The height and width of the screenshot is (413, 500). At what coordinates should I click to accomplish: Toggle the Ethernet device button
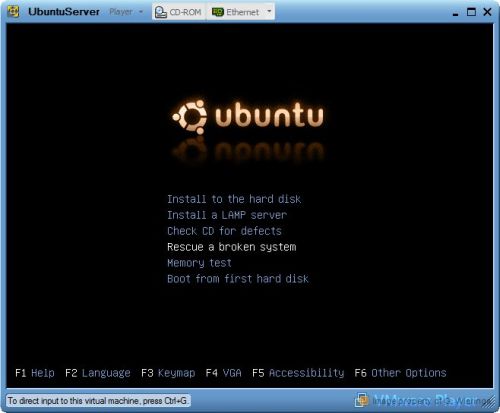(x=235, y=12)
